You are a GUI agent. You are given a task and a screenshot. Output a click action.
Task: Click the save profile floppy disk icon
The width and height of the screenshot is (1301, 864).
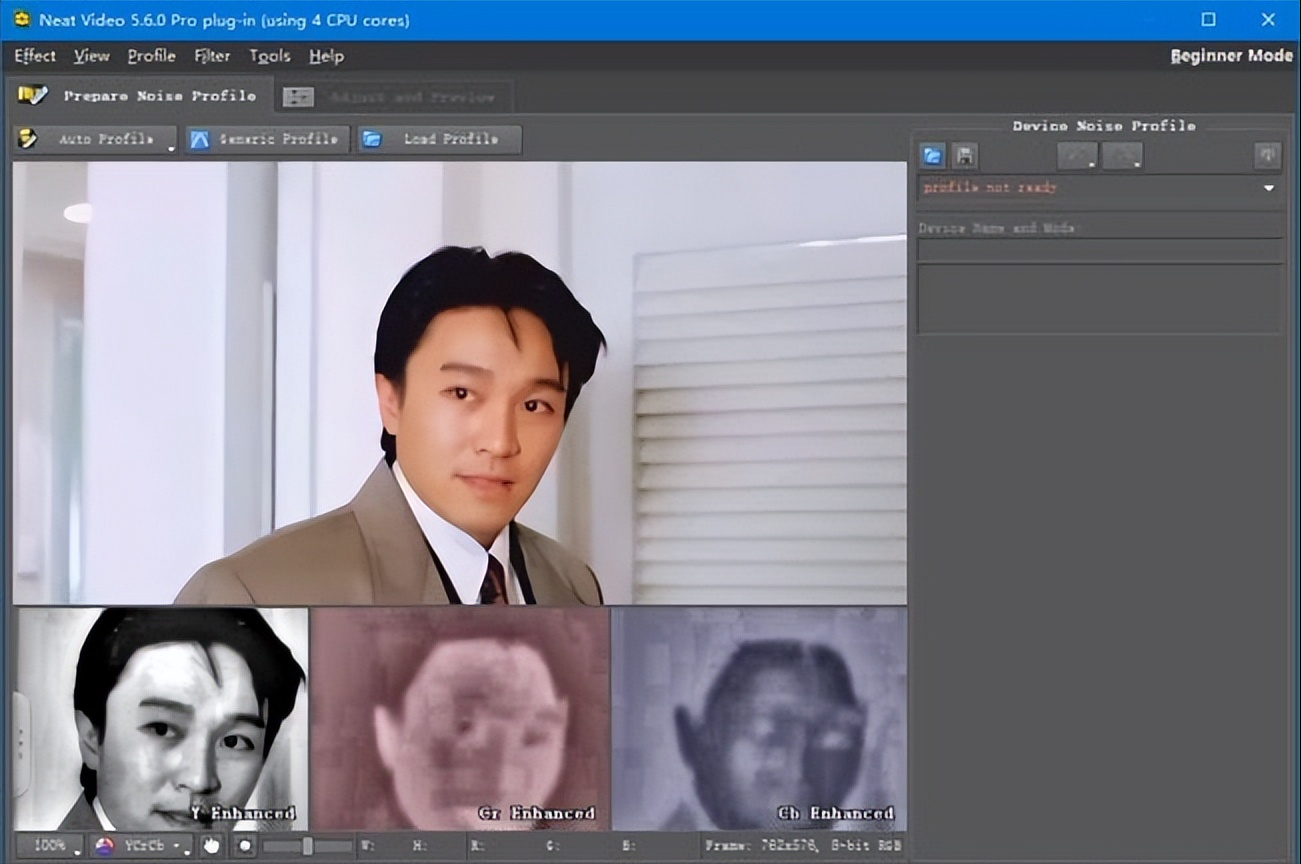pos(964,156)
